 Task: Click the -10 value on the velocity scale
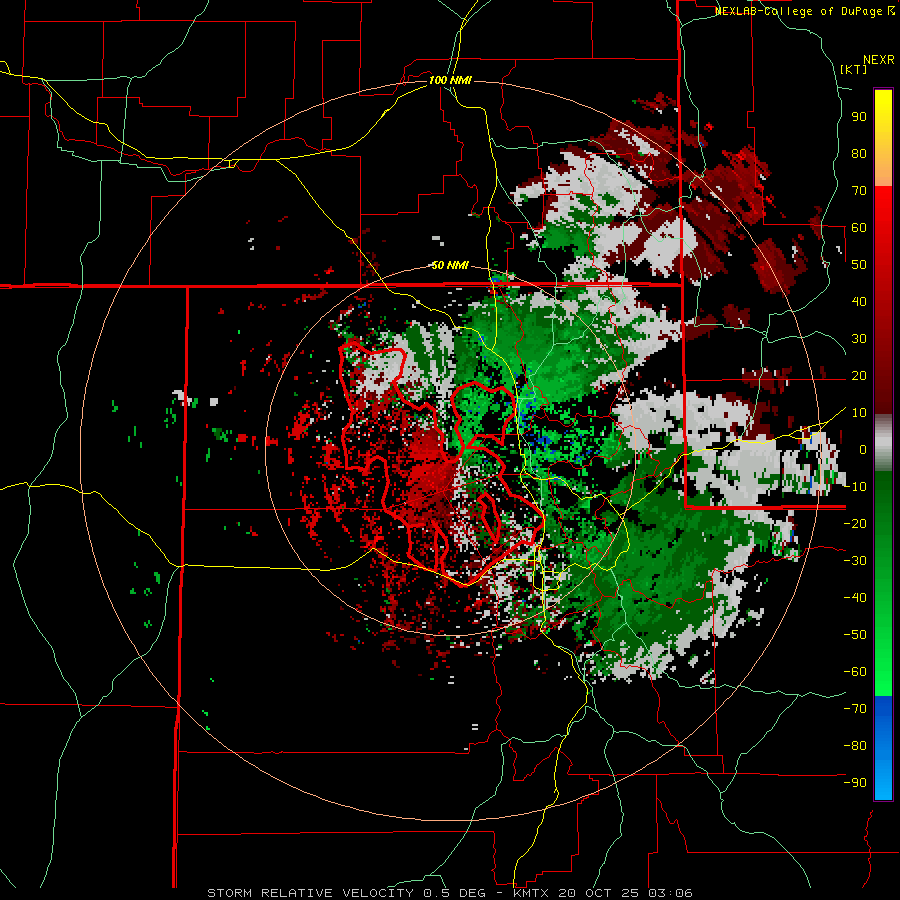click(x=855, y=487)
